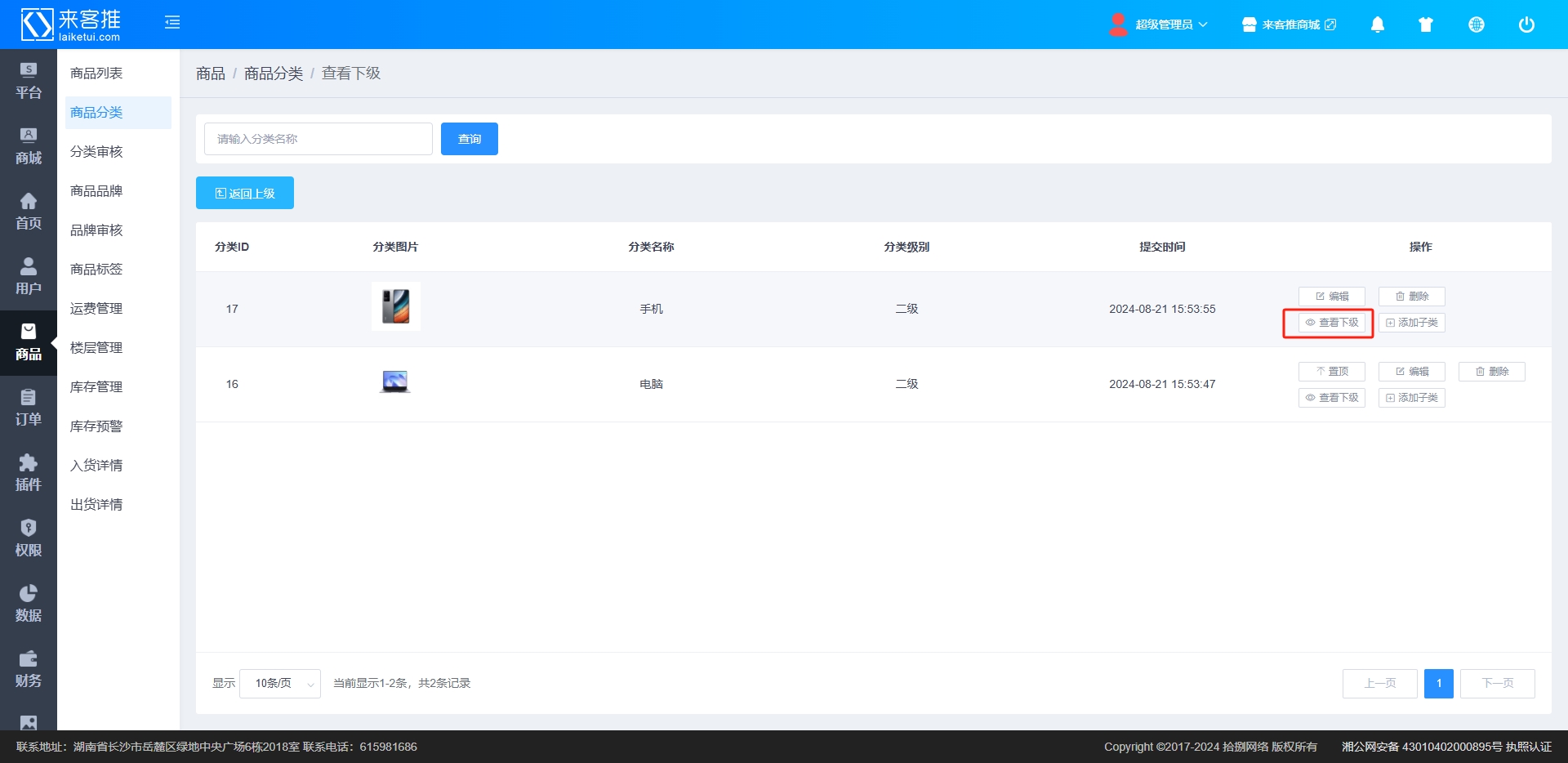Open the 数据 data sidebar icon

click(29, 604)
